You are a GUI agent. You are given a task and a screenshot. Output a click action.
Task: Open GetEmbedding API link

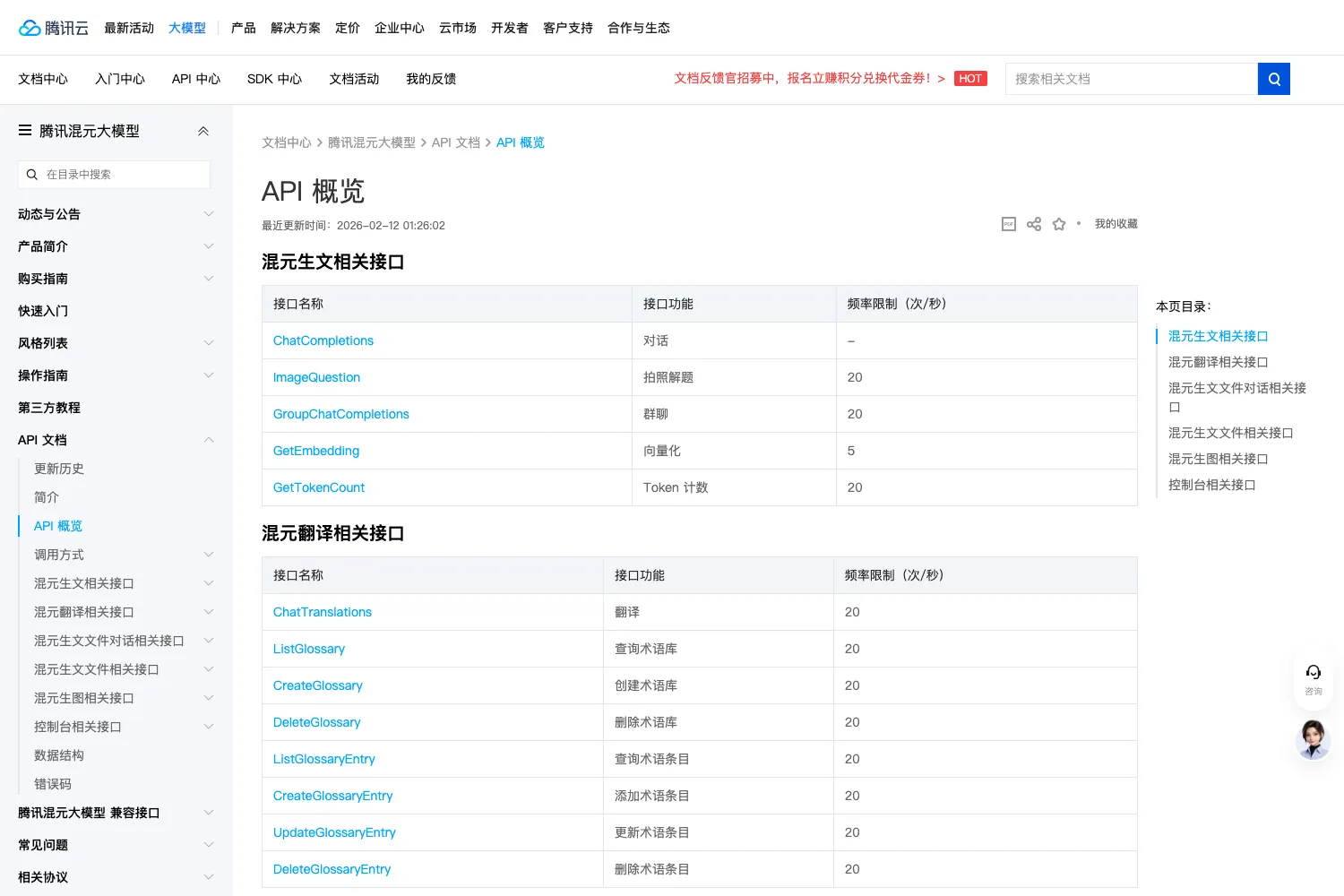click(316, 451)
